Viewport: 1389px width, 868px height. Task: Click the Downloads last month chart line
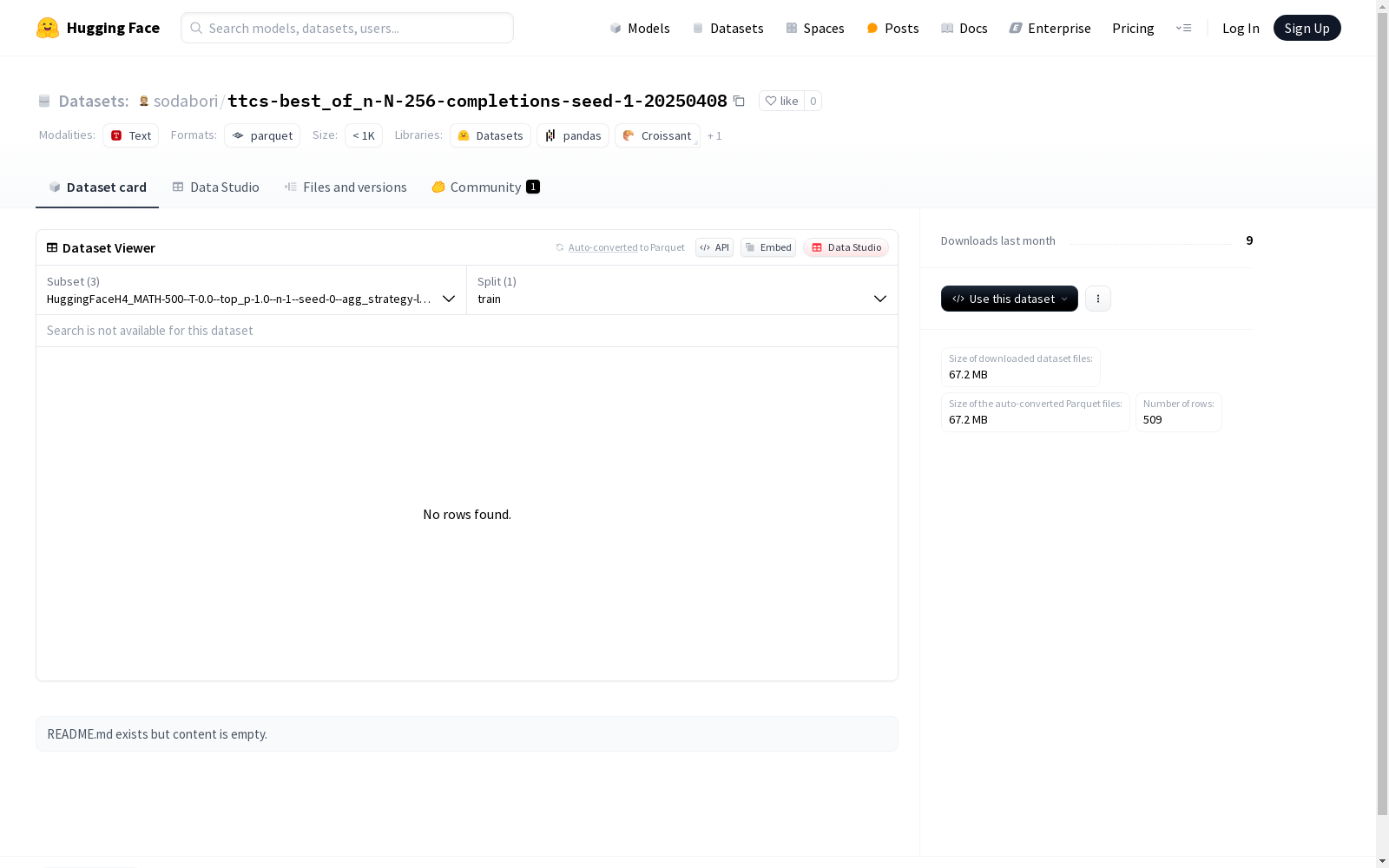pyautogui.click(x=1150, y=244)
